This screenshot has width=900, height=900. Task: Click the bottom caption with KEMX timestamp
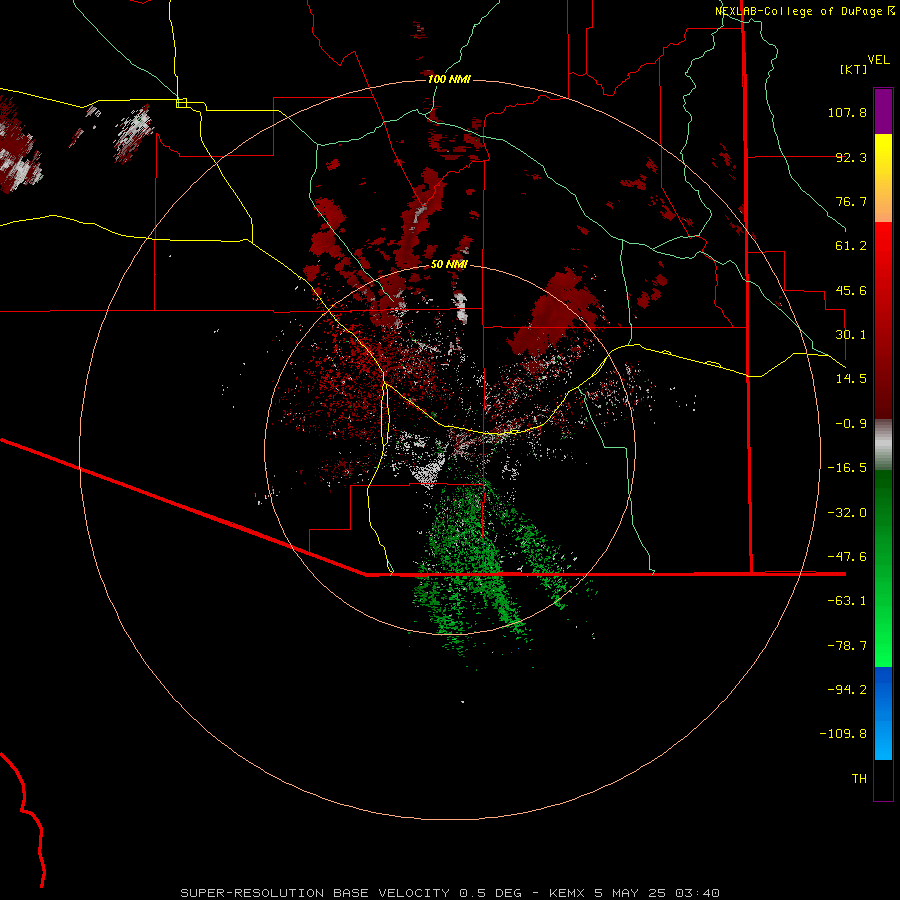pos(450,893)
